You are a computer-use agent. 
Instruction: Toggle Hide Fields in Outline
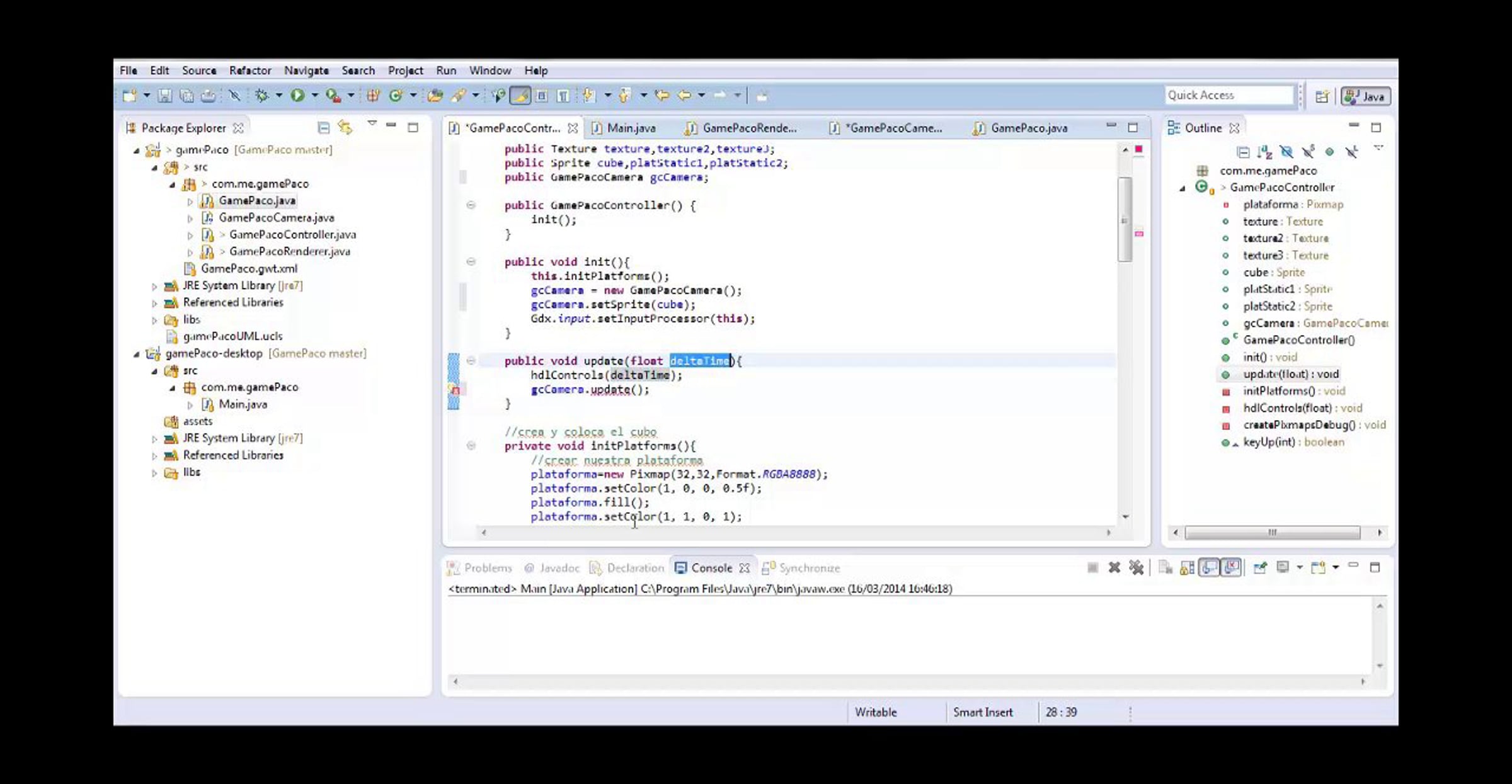point(1286,152)
